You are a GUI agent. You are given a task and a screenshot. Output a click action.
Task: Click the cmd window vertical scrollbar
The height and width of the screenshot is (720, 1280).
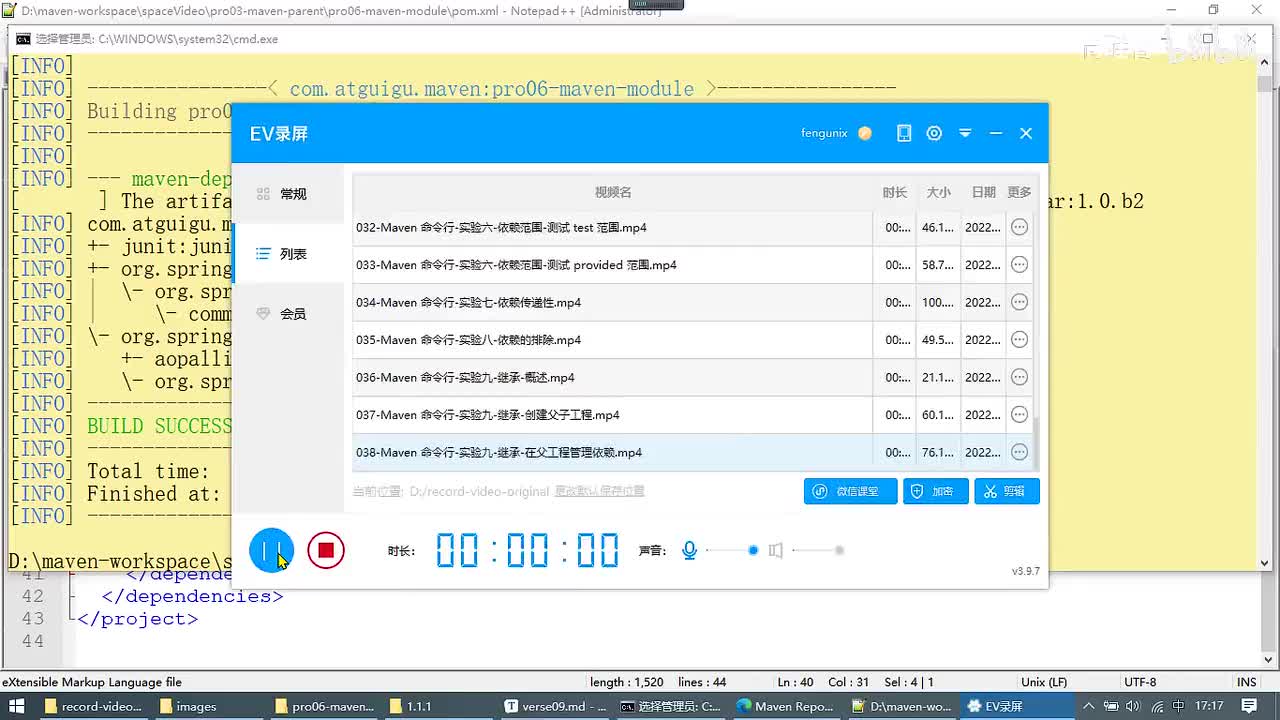pyautogui.click(x=1264, y=311)
